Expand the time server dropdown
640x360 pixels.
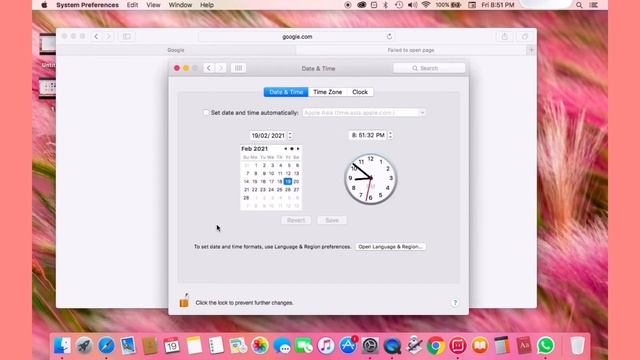[422, 113]
